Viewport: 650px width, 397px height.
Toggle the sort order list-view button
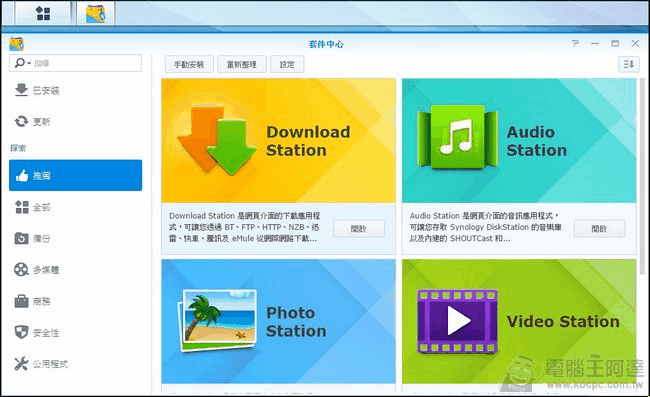628,64
